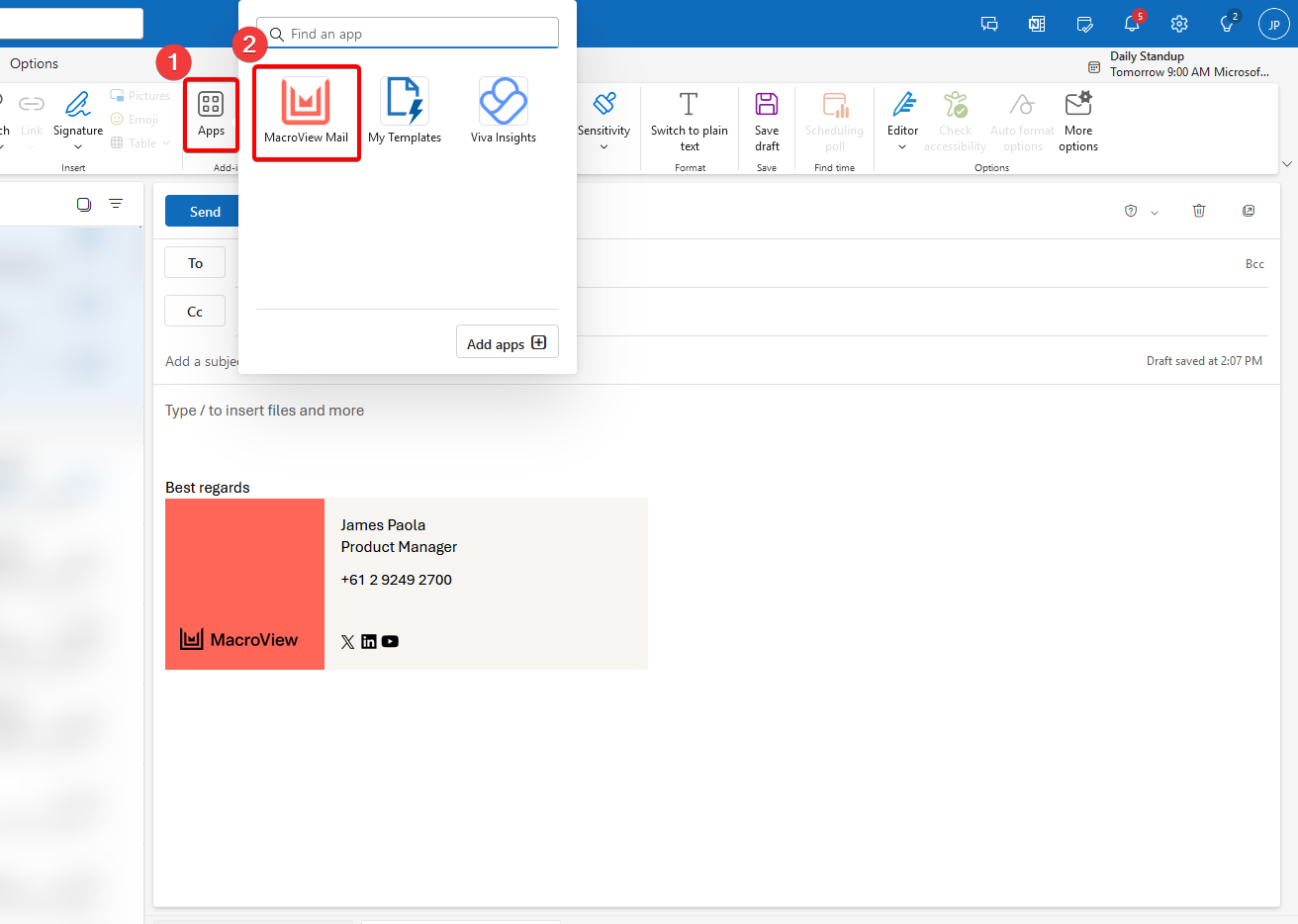Viewport: 1298px width, 924px height.
Task: Open message list filter icon
Action: pyautogui.click(x=116, y=204)
